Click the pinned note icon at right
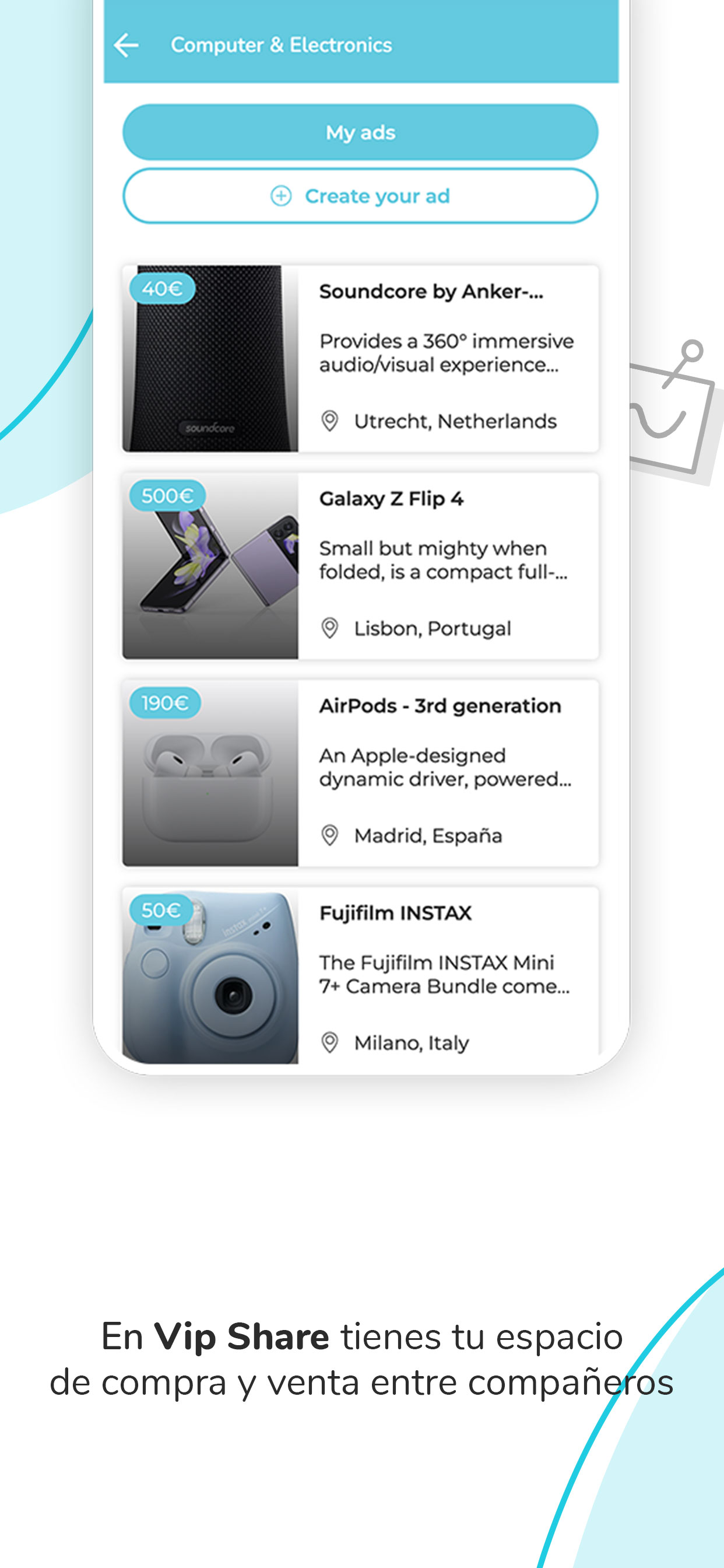Image resolution: width=724 pixels, height=1568 pixels. click(x=672, y=412)
